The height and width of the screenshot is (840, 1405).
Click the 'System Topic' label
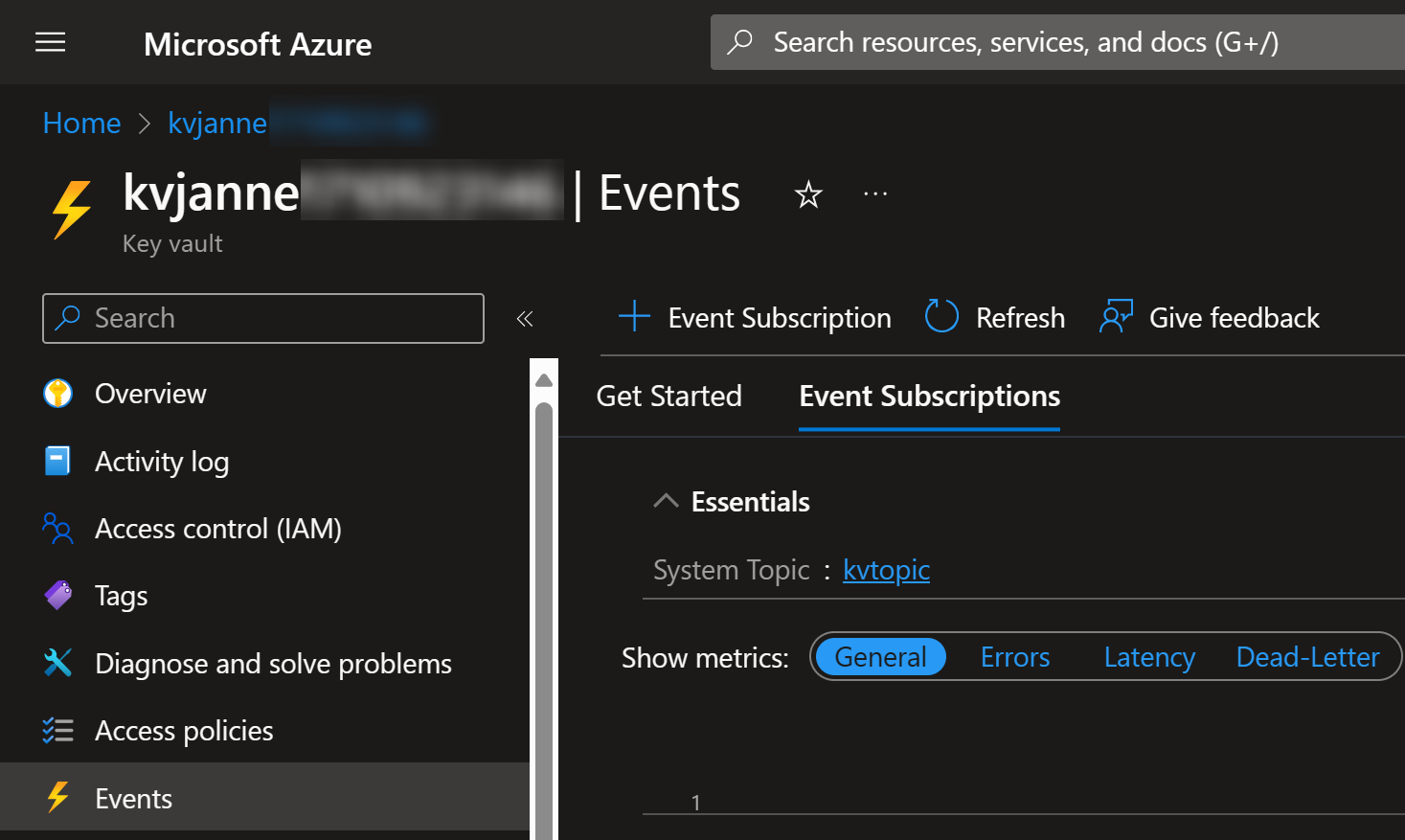[x=732, y=570]
